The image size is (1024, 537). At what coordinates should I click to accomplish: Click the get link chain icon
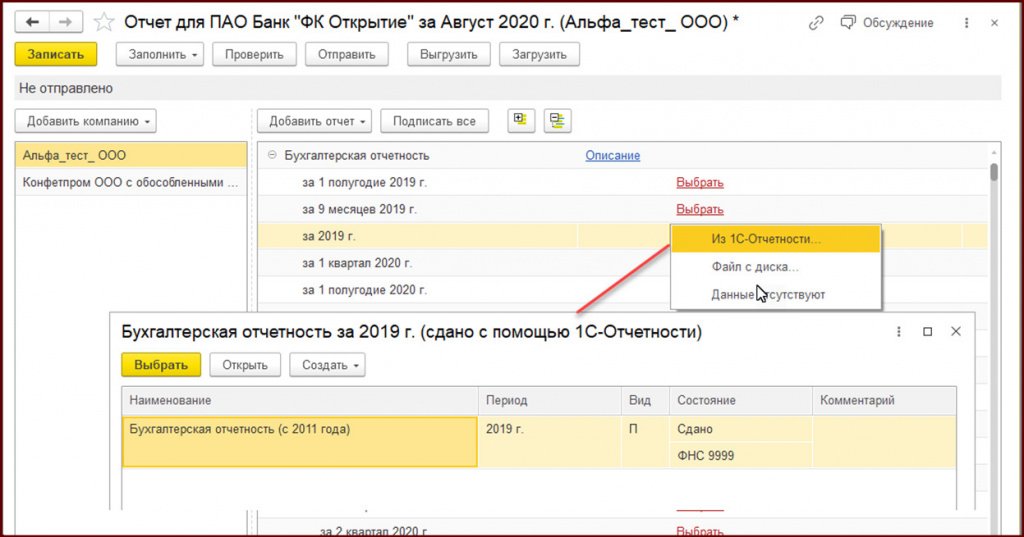[x=817, y=22]
